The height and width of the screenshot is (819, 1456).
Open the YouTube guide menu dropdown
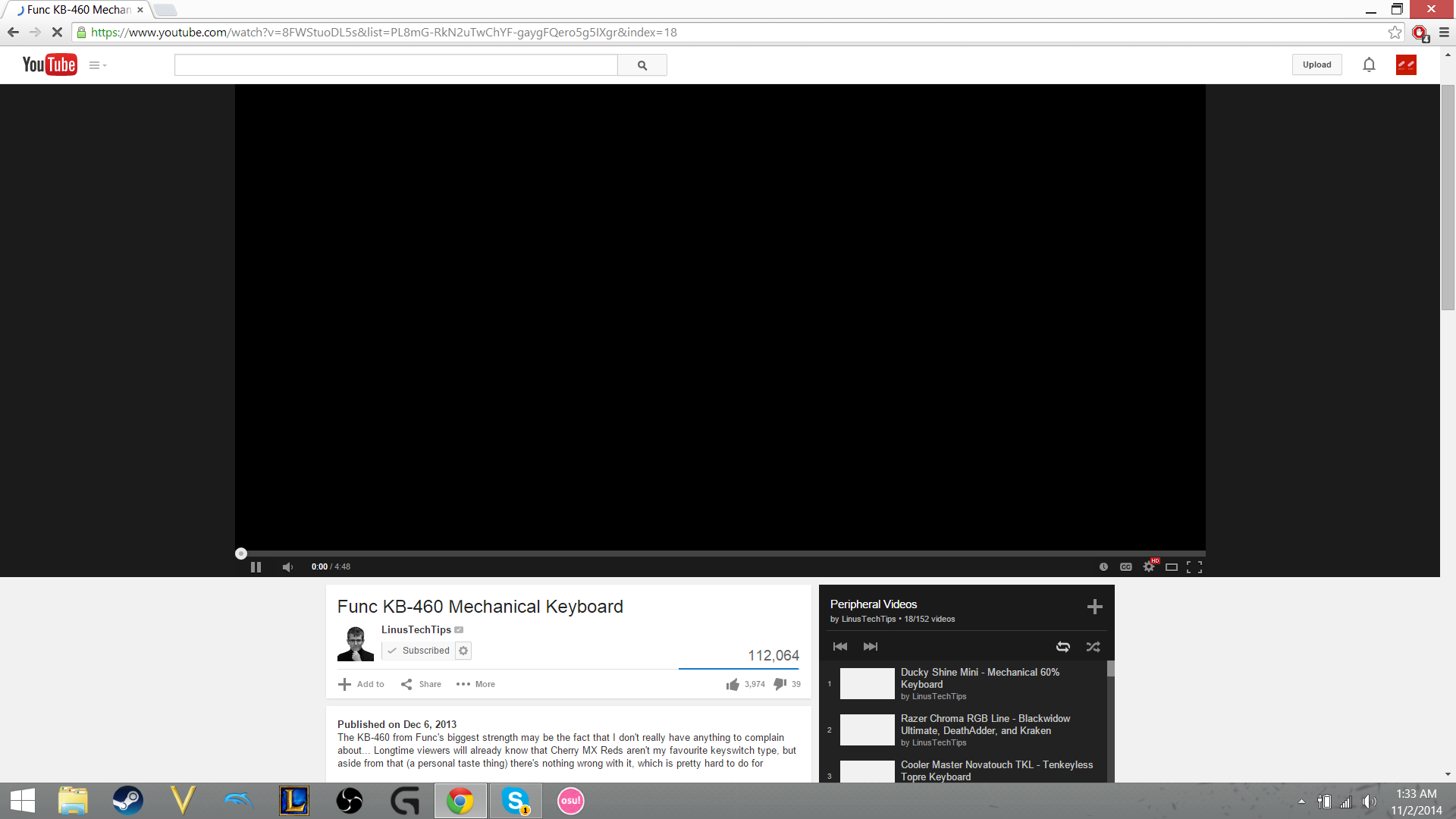(98, 65)
